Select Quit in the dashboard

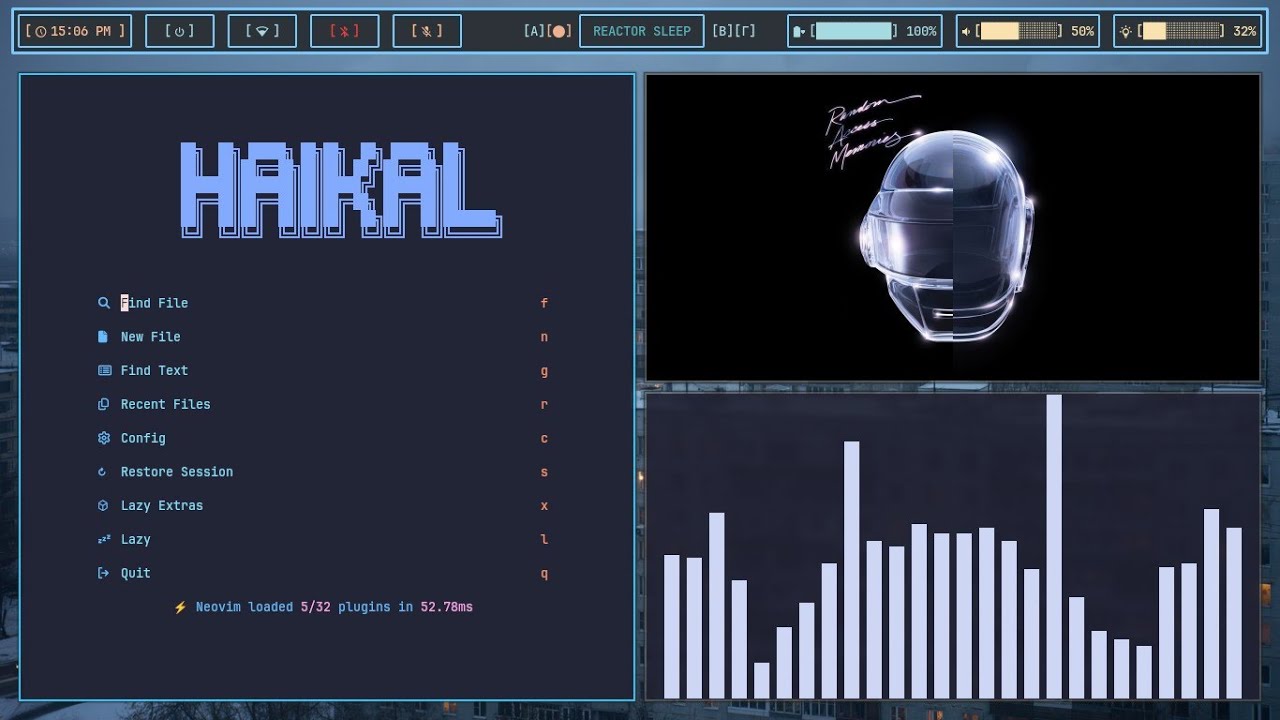coord(136,573)
